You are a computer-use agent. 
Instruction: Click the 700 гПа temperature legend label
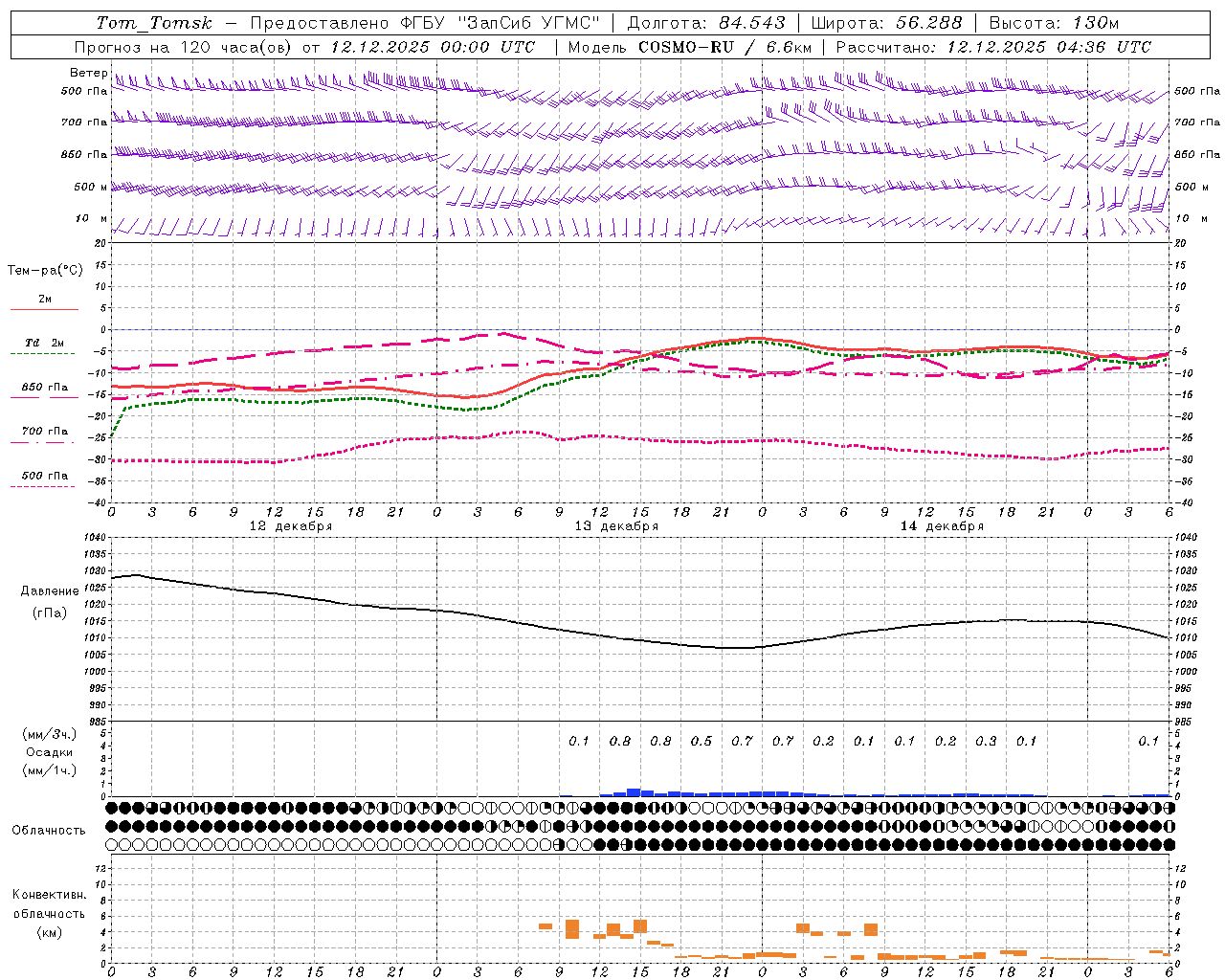point(45,431)
